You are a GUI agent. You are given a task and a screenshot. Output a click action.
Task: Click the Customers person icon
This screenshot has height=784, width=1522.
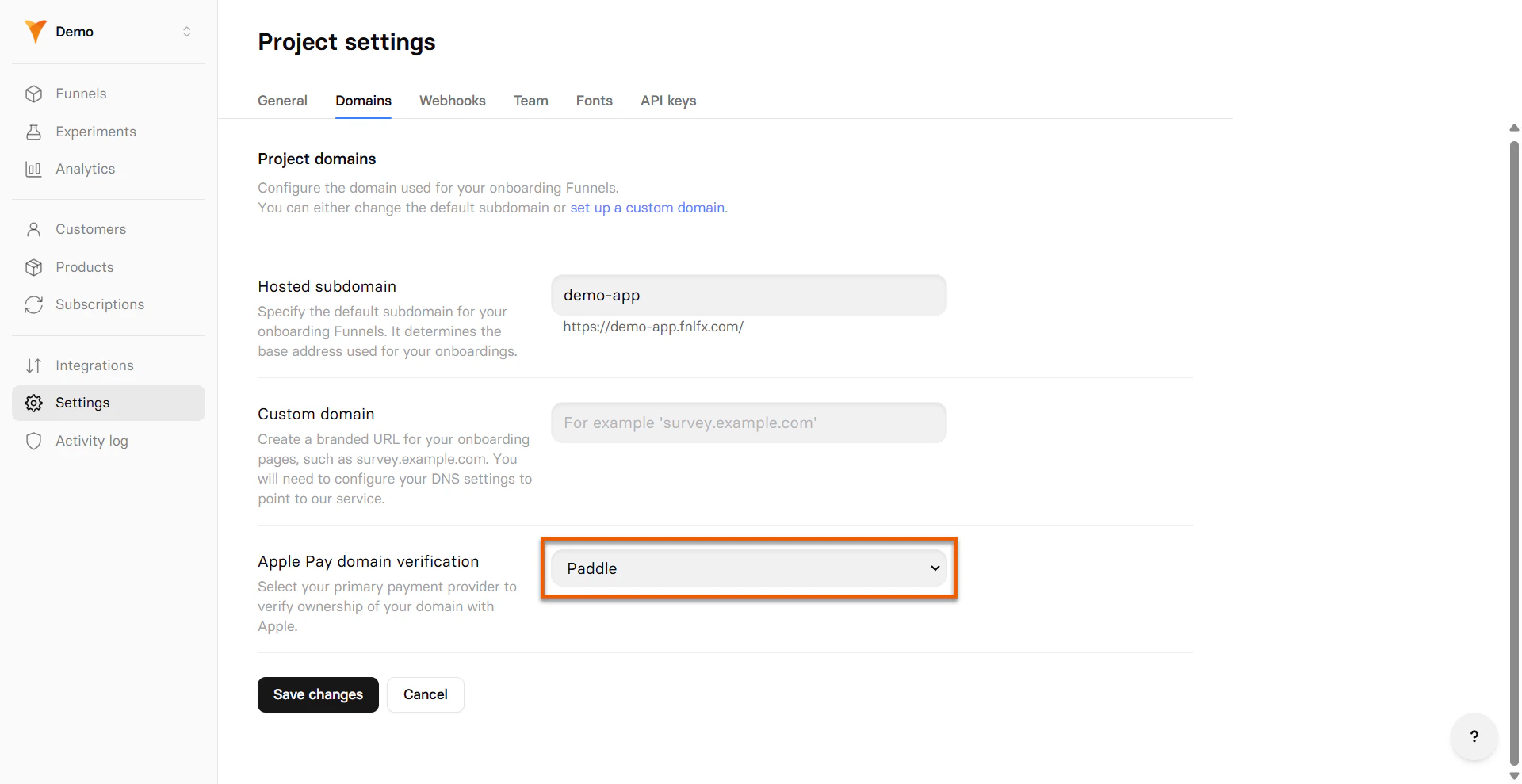click(x=33, y=229)
